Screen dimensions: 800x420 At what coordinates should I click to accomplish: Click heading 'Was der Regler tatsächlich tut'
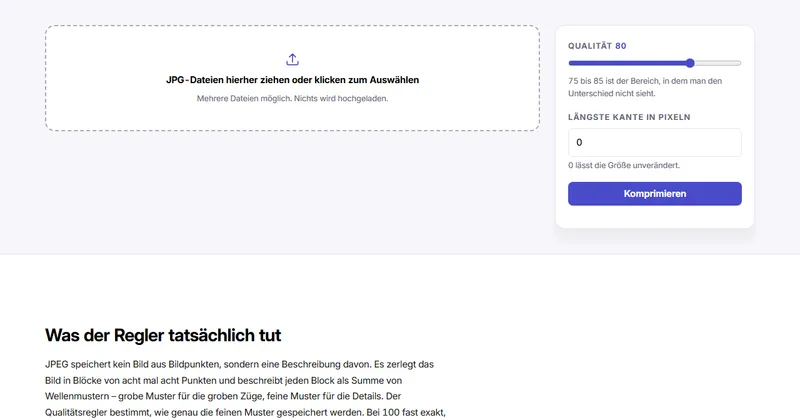pyautogui.click(x=163, y=335)
